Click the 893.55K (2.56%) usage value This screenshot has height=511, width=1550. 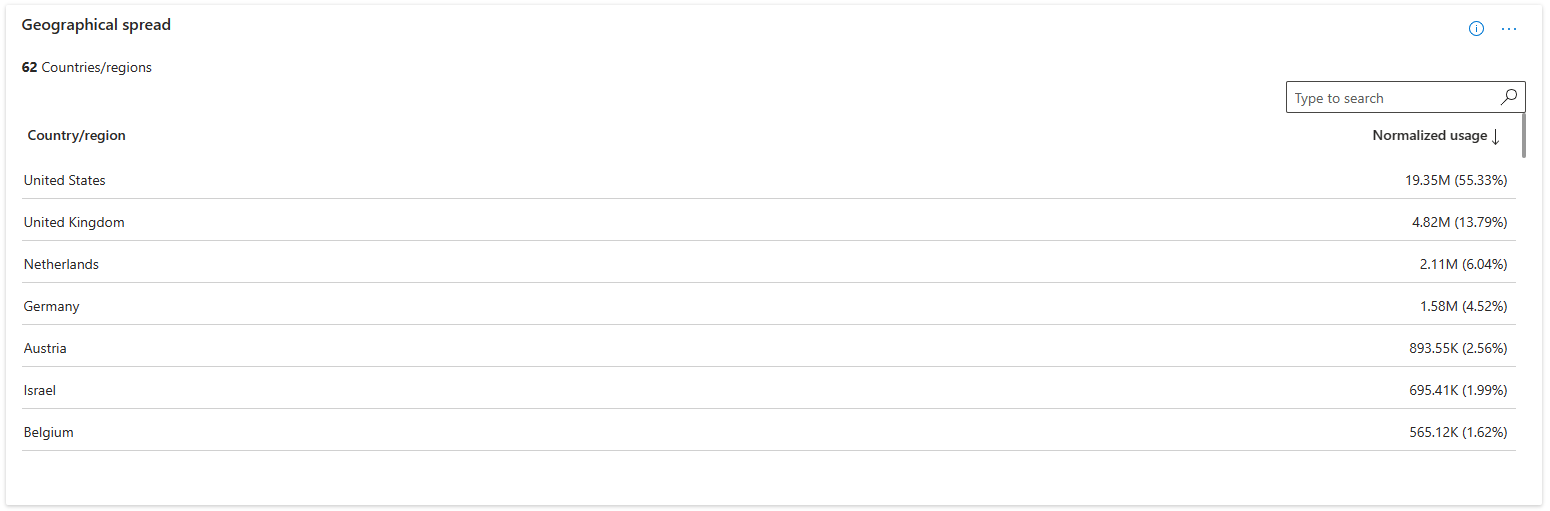(x=1458, y=348)
